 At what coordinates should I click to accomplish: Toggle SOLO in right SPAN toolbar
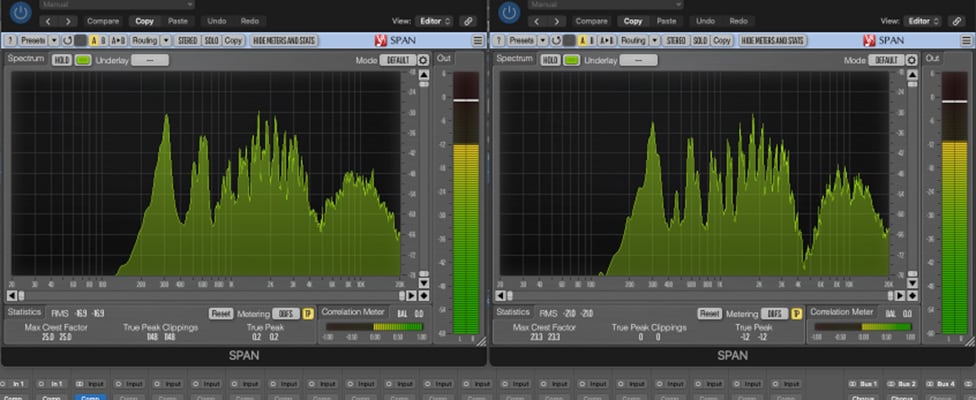tap(700, 40)
